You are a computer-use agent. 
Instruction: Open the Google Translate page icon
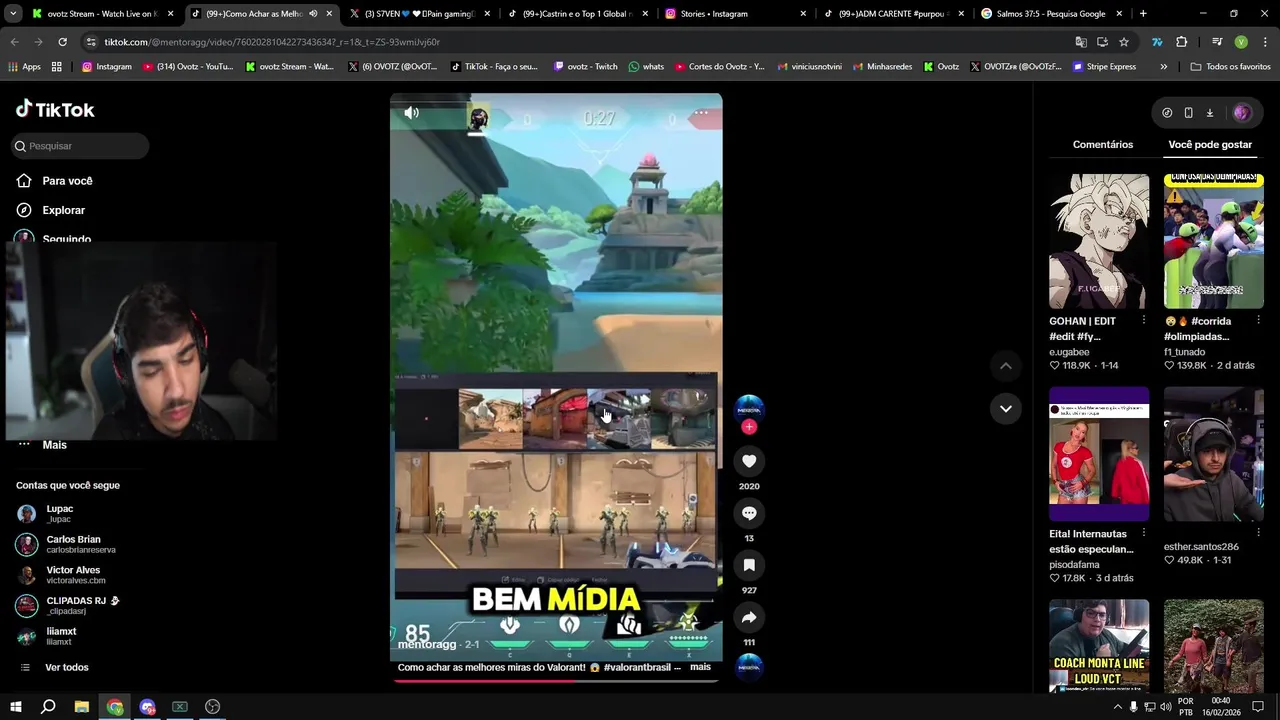(x=1081, y=42)
